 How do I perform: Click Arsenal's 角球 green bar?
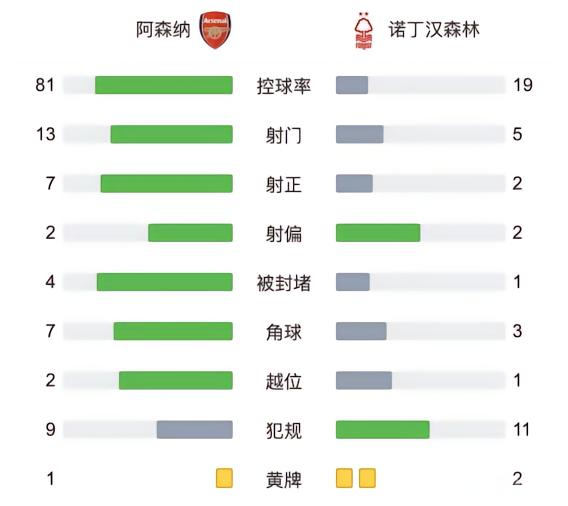click(173, 331)
